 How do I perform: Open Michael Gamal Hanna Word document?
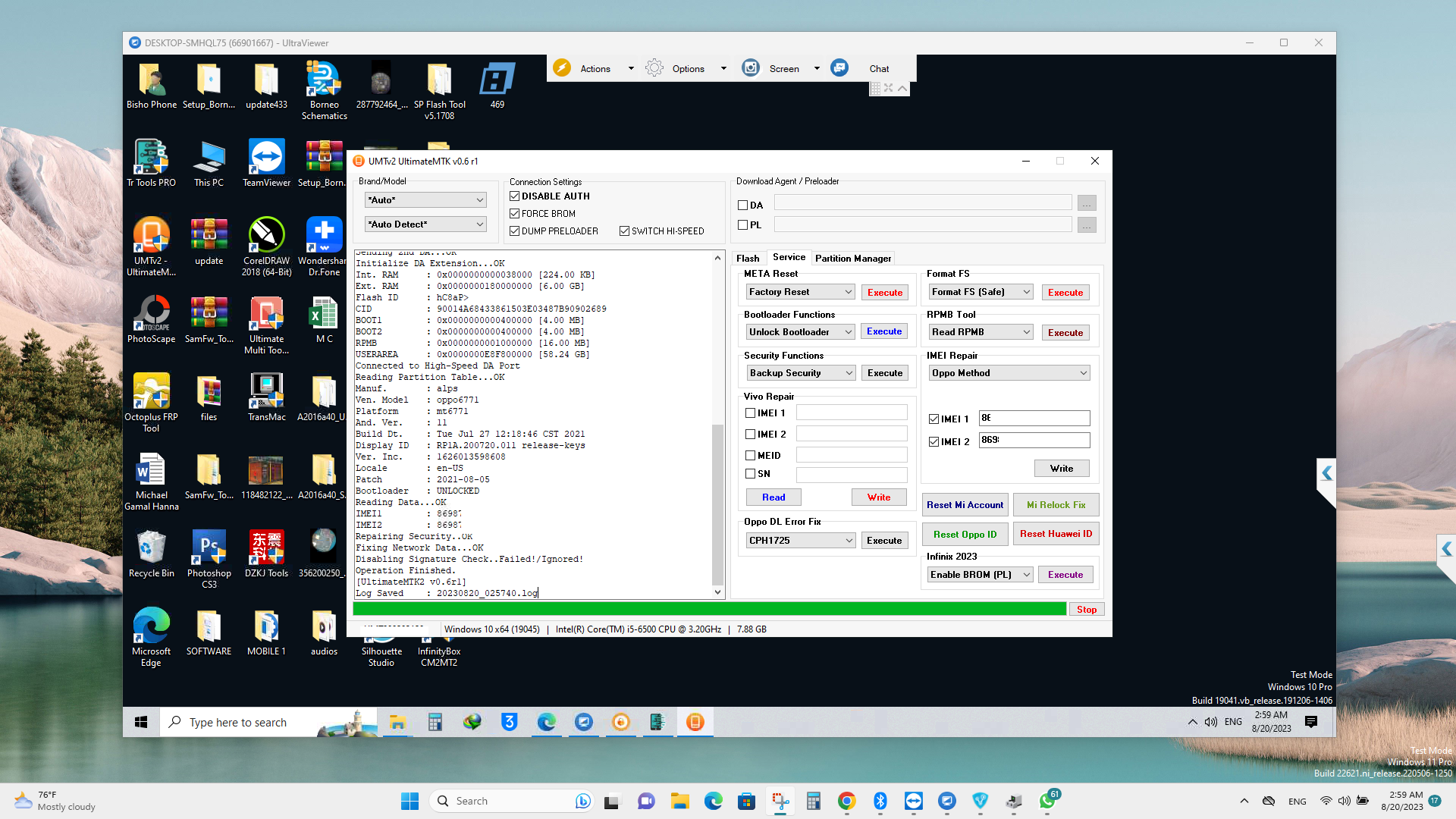151,481
